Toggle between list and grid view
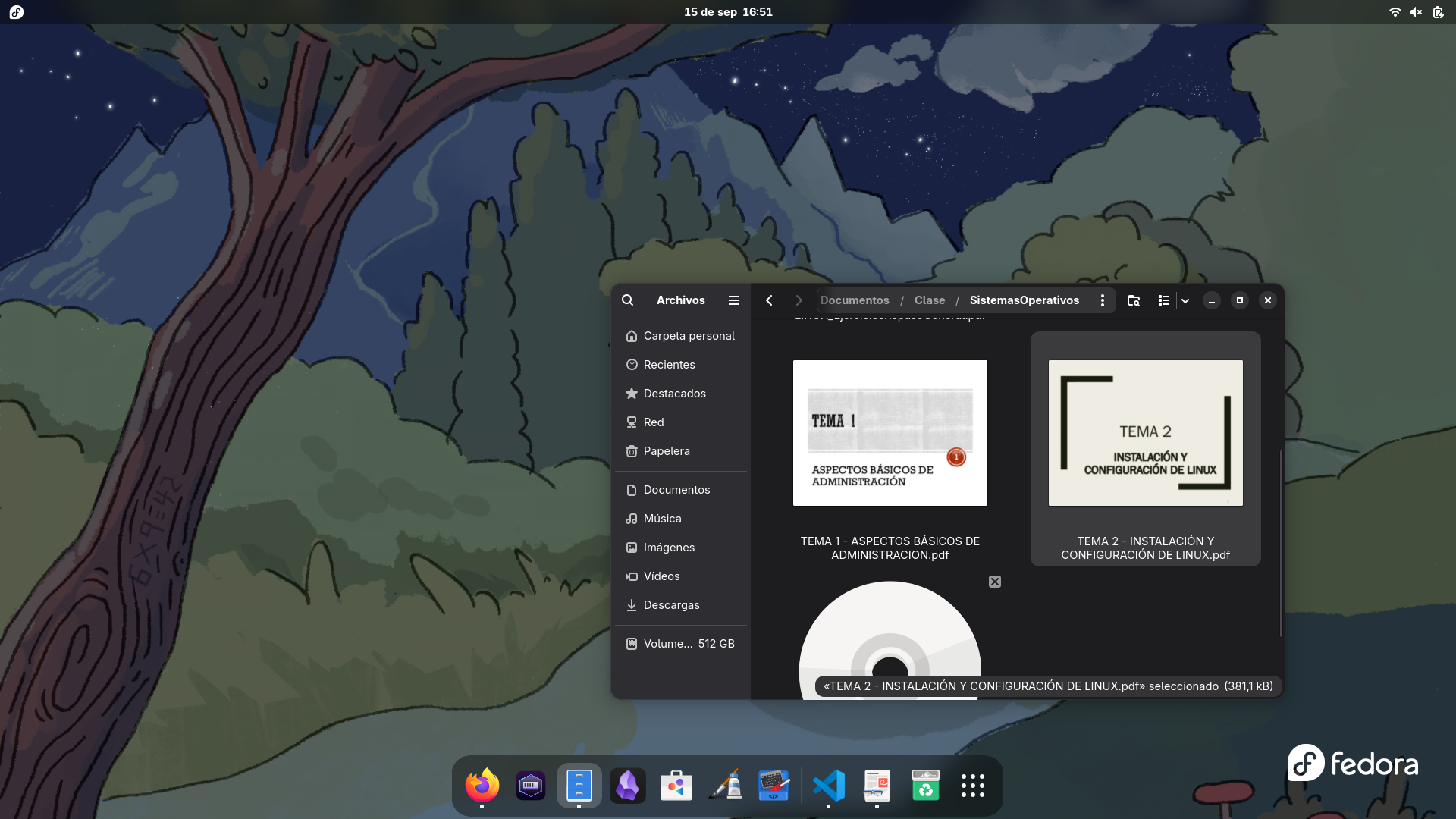The width and height of the screenshot is (1456, 819). [1164, 300]
